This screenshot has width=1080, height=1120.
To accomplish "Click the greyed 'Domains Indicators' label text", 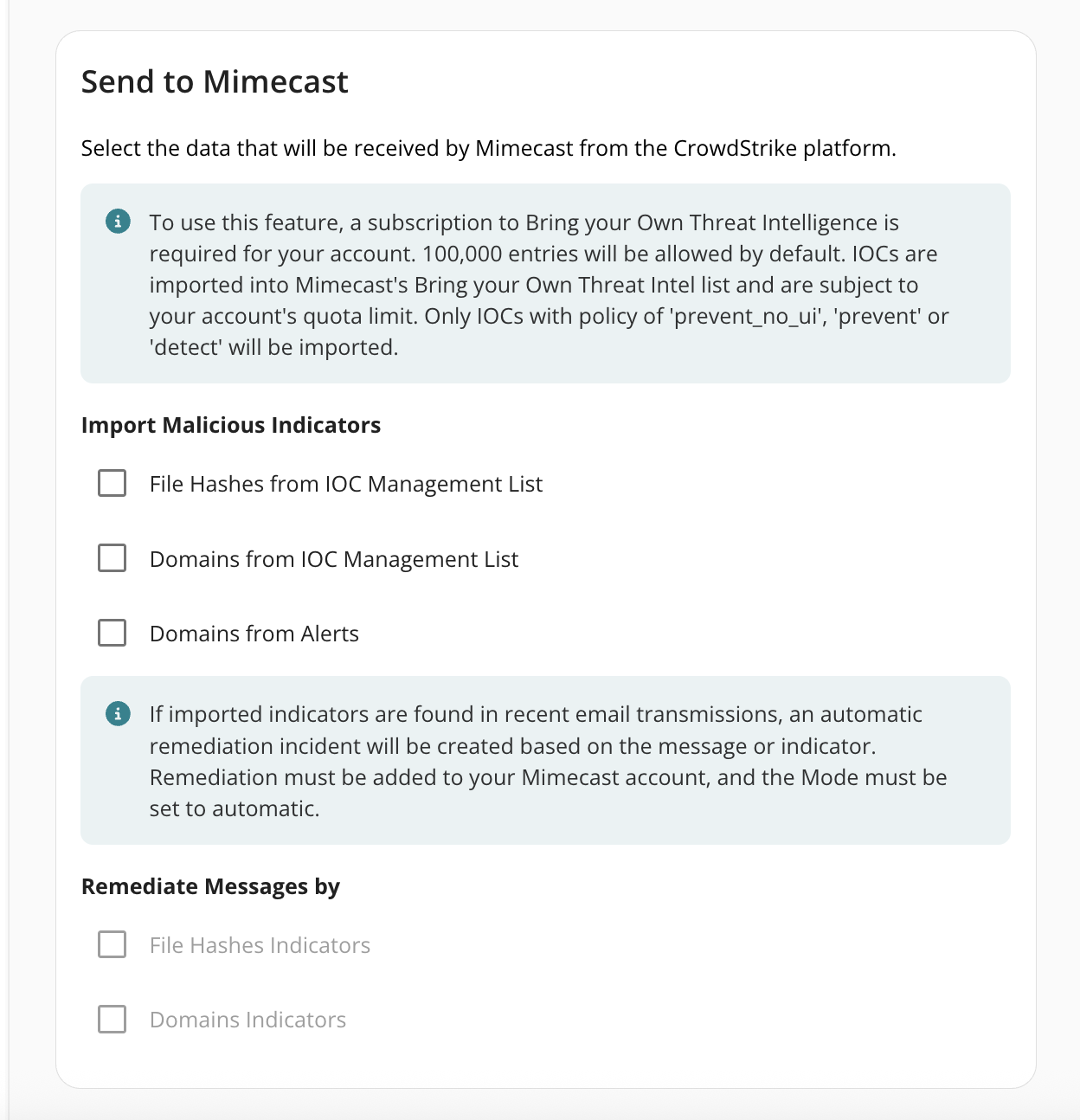I will point(247,1020).
